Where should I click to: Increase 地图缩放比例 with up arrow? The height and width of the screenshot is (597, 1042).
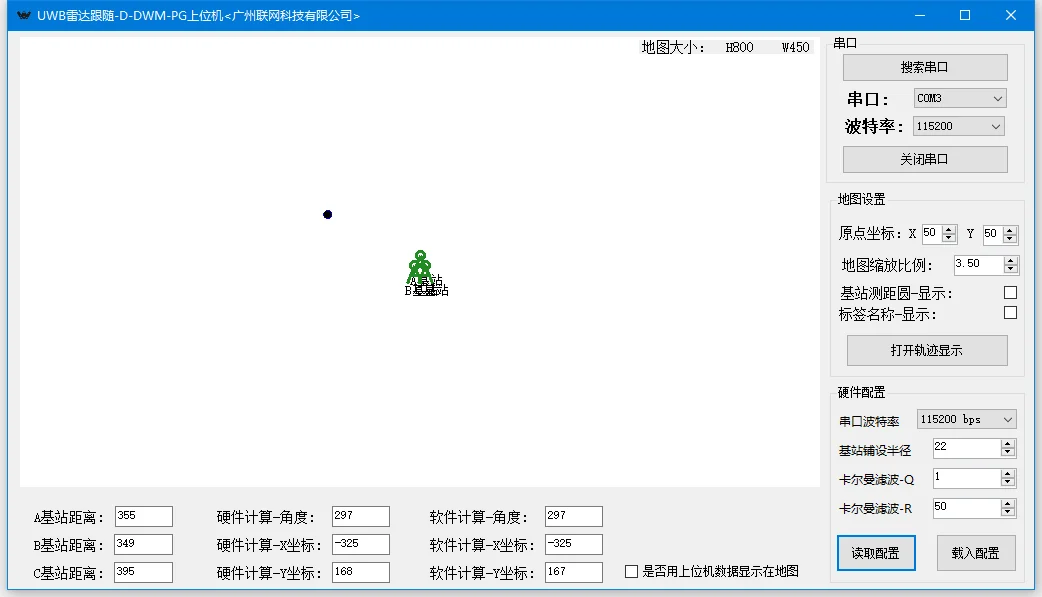(x=1011, y=261)
